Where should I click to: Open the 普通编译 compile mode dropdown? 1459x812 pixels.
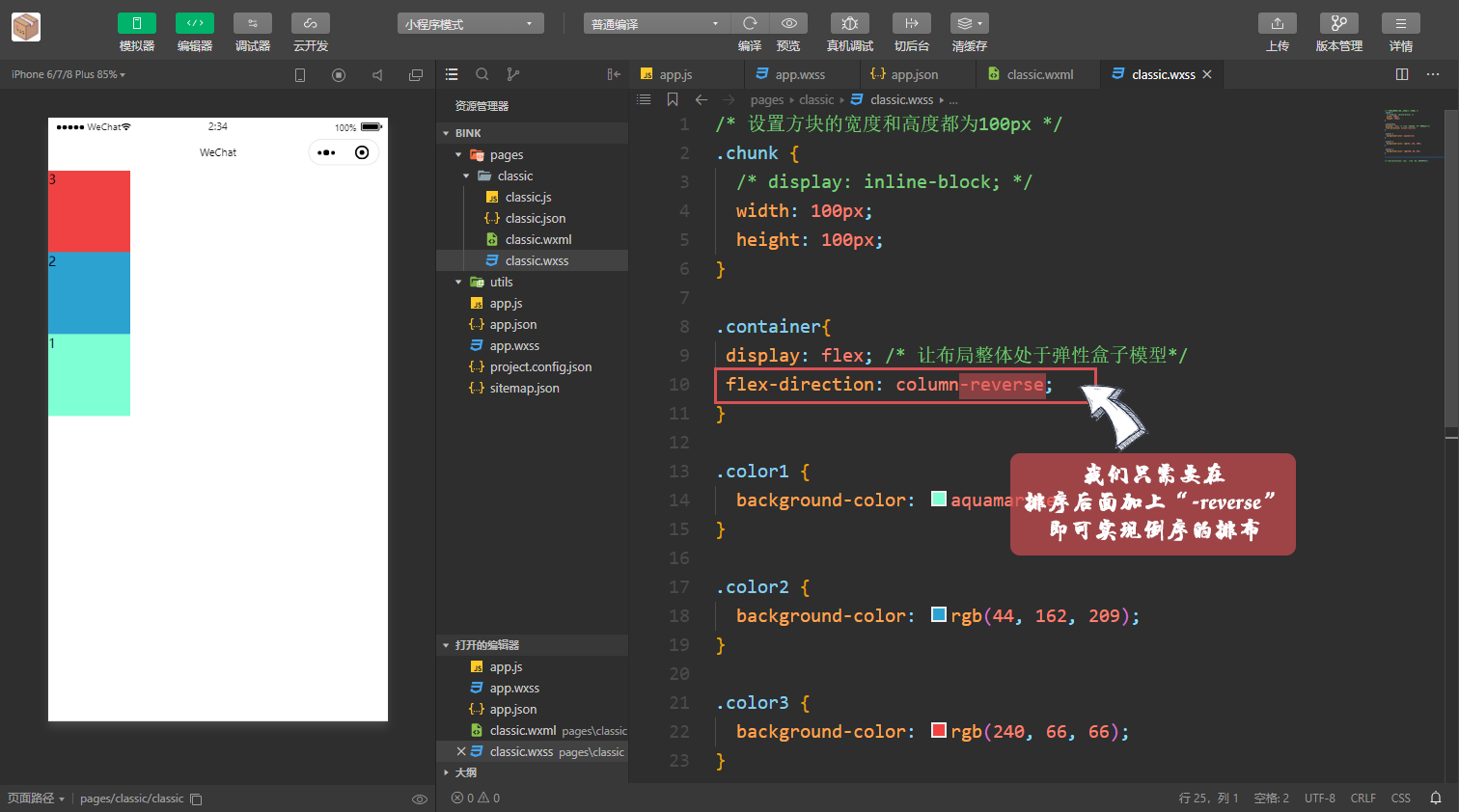tap(656, 22)
